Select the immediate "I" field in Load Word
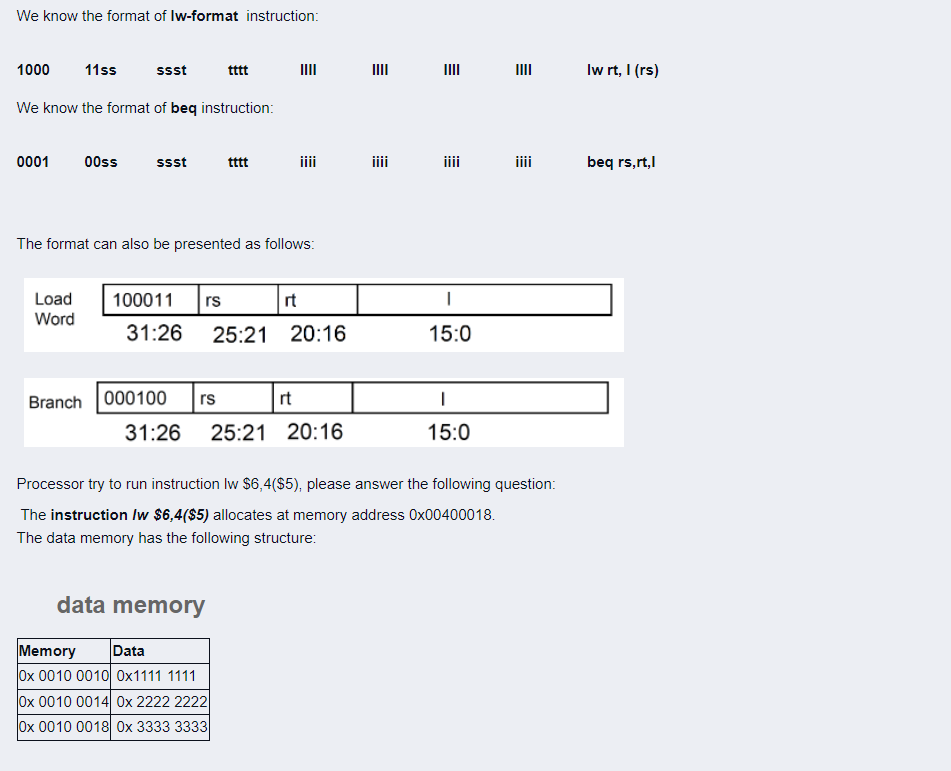 (448, 298)
